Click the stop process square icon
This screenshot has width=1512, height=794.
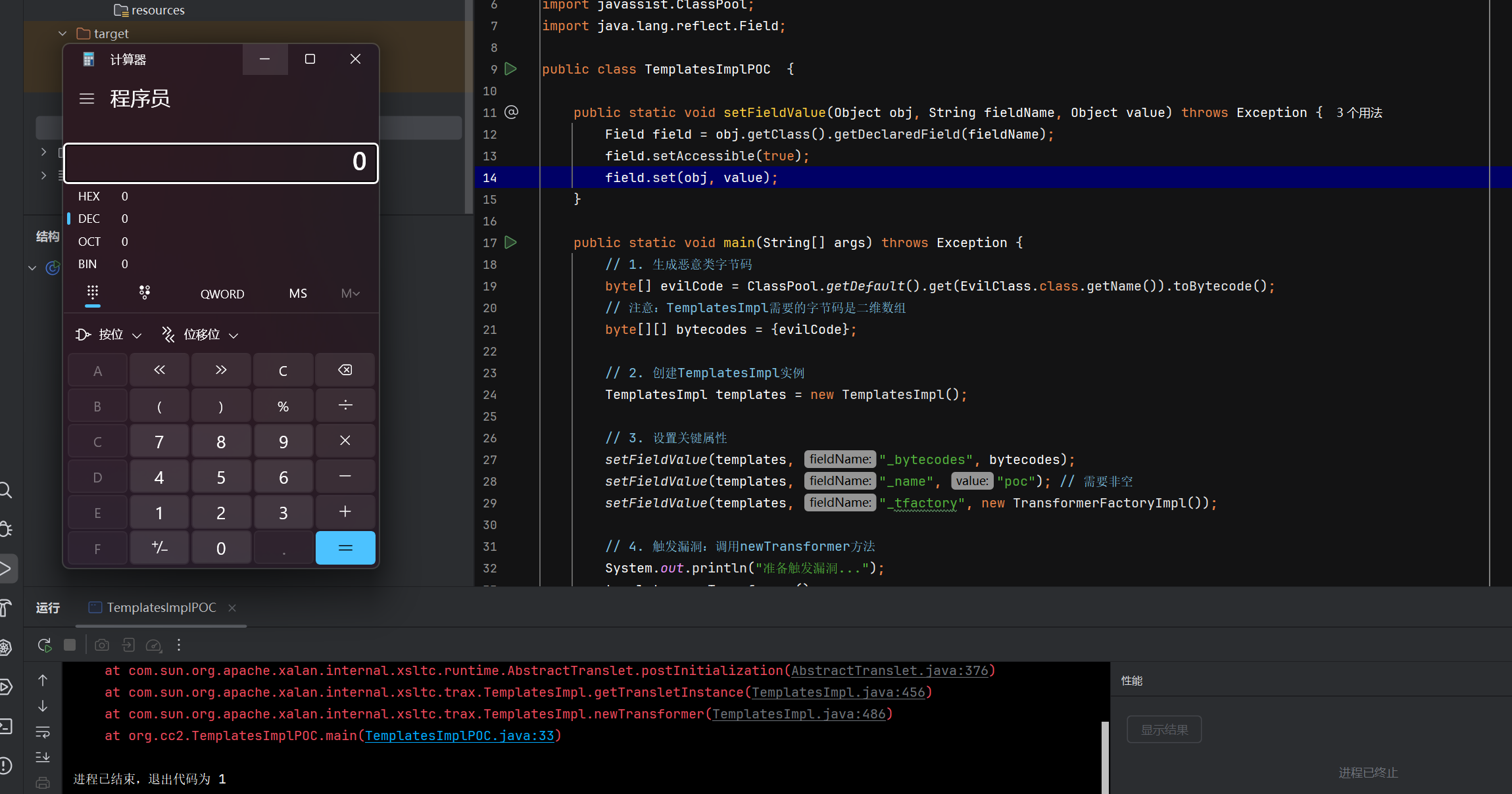click(x=70, y=645)
